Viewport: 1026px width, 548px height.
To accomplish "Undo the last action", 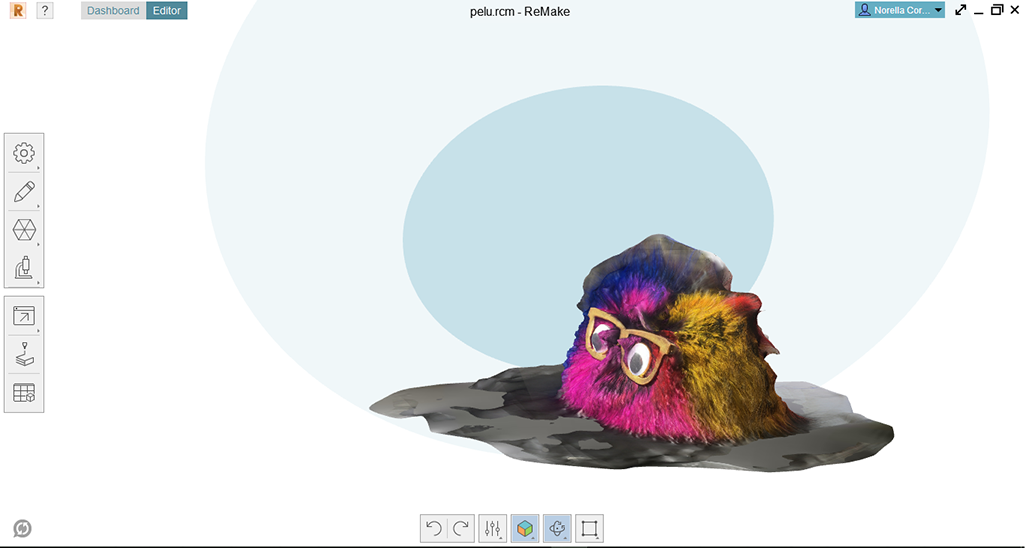I will tap(433, 528).
